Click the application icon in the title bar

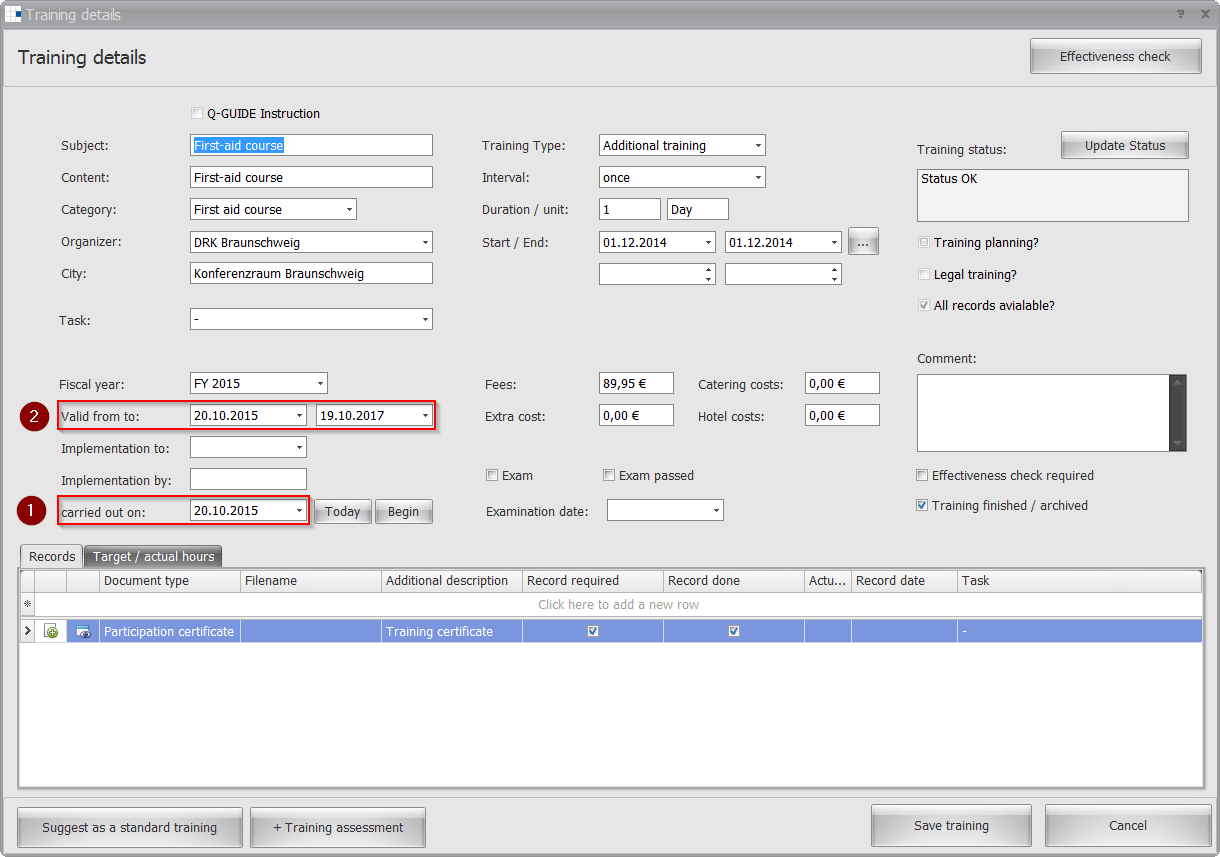click(x=13, y=14)
